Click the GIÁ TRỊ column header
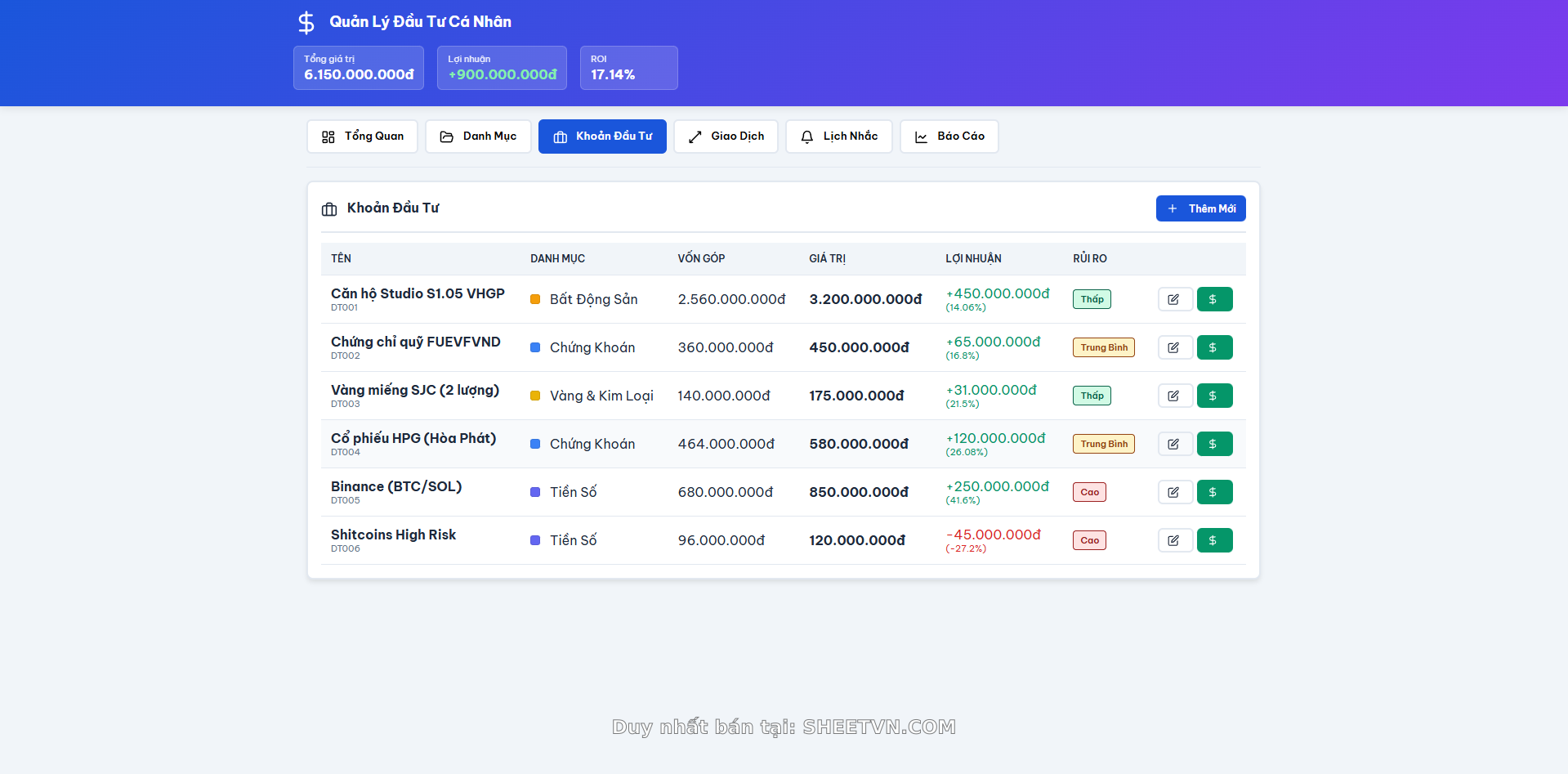This screenshot has width=1568, height=774. [827, 258]
